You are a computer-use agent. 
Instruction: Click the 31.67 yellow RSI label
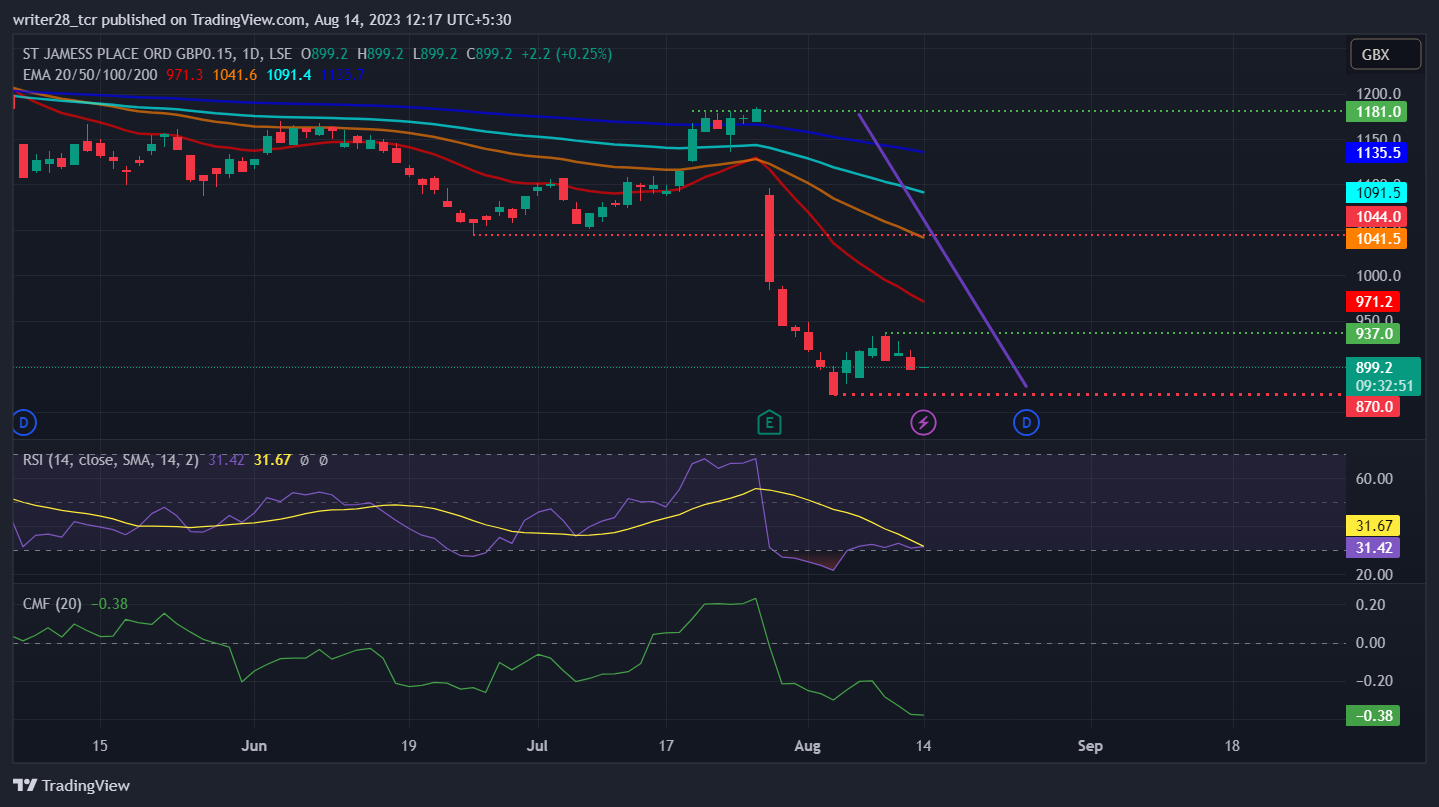pos(1372,526)
